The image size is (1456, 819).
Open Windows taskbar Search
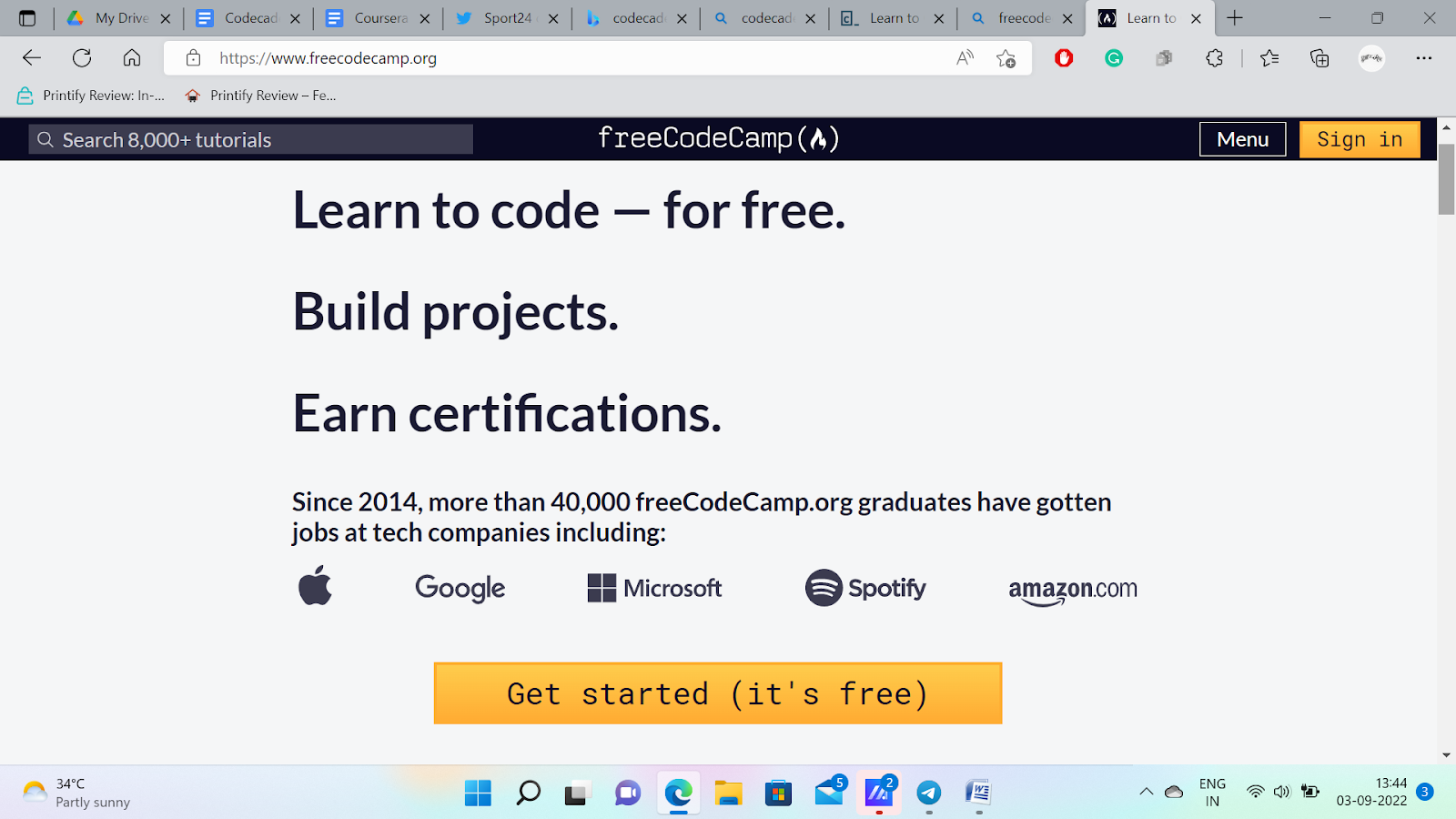[528, 793]
